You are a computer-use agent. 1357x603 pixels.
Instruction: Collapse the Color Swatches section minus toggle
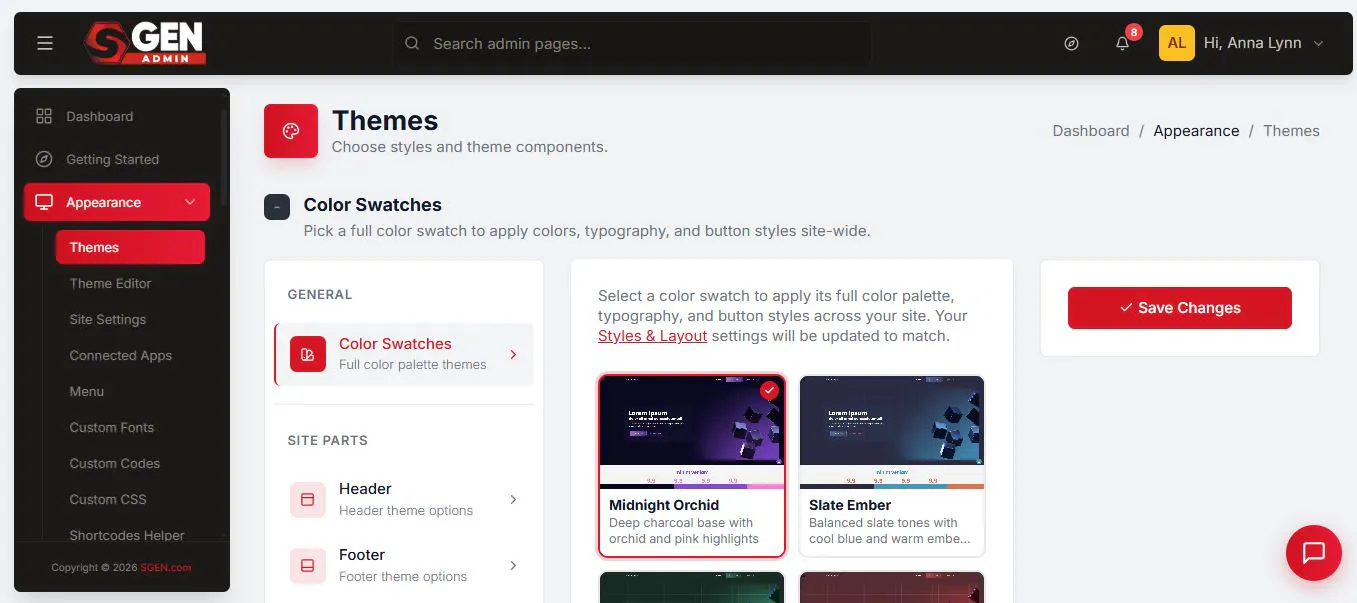[x=277, y=207]
